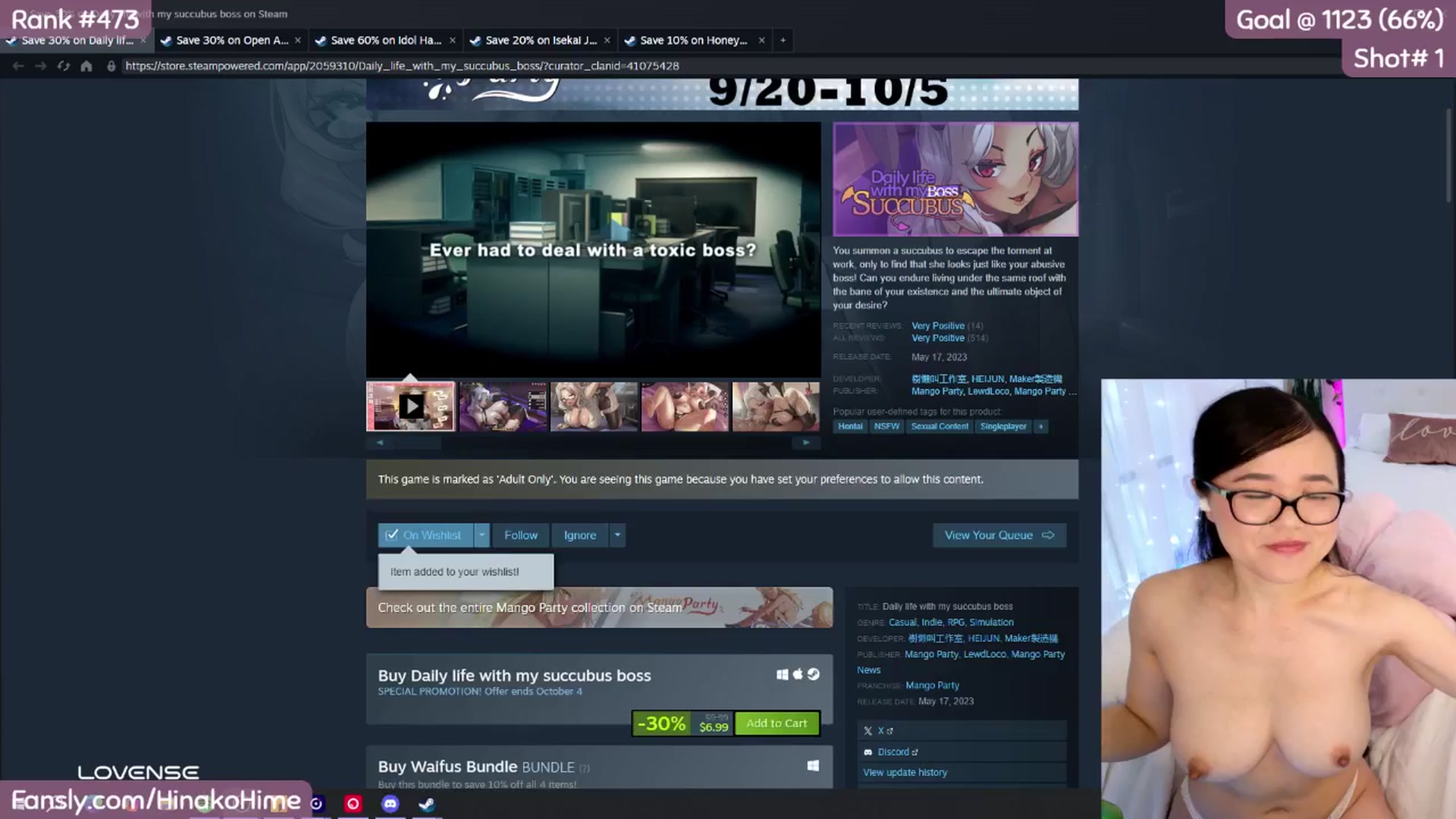This screenshot has width=1456, height=819.
Task: Click the thumbnail strip scroll slider handle
Action: coord(418,442)
